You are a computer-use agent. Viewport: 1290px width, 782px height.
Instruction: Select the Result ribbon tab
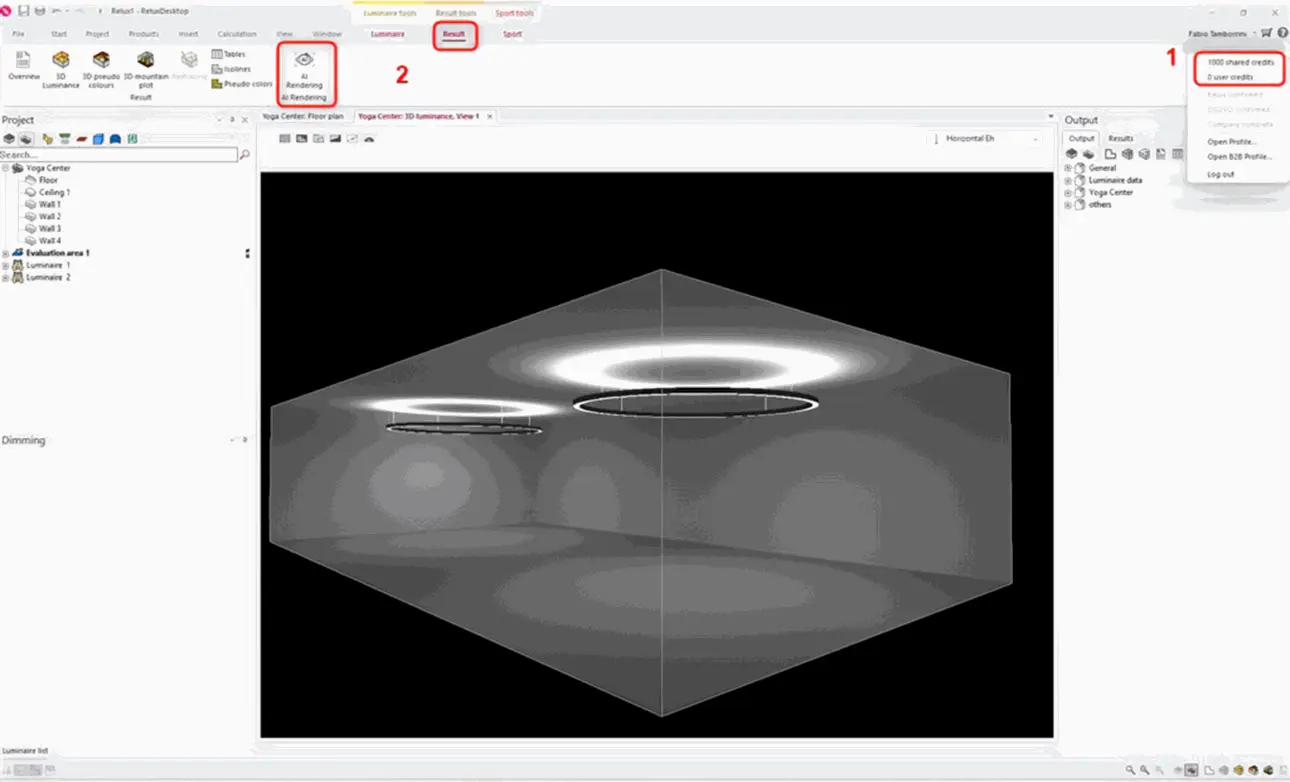(x=454, y=34)
